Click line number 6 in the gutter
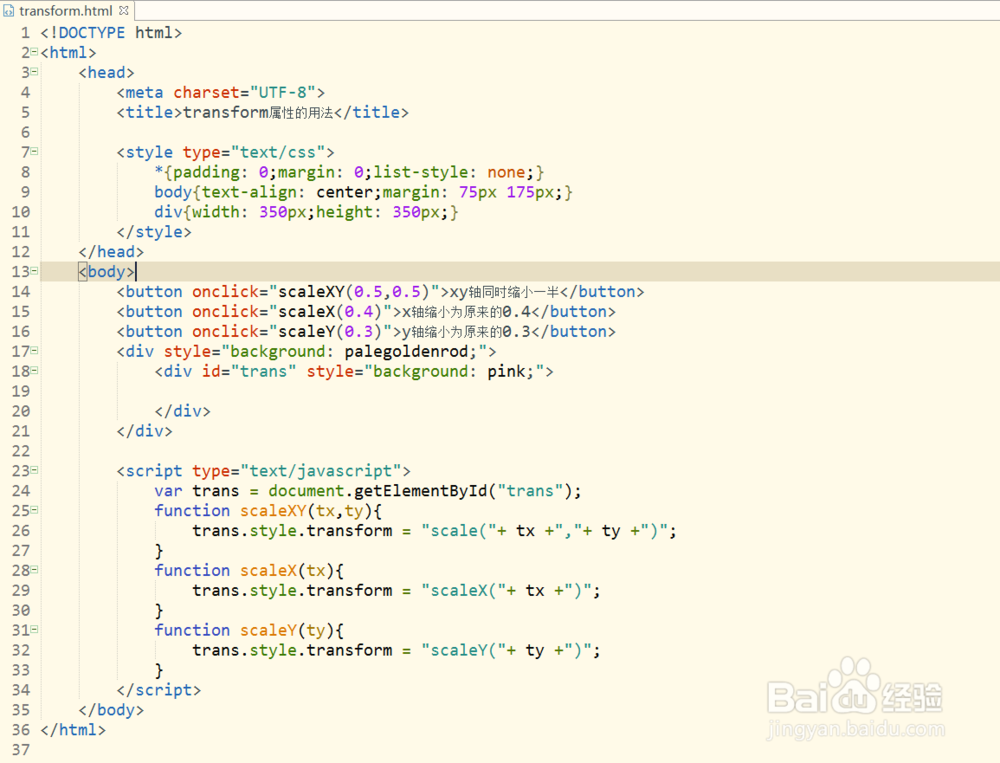The image size is (1000, 763). 26,132
